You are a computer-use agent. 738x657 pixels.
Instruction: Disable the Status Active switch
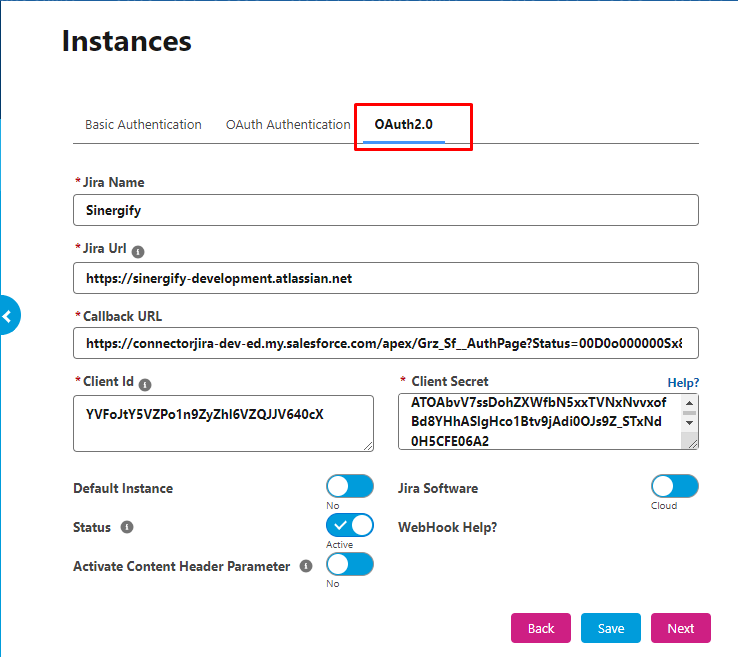[350, 525]
